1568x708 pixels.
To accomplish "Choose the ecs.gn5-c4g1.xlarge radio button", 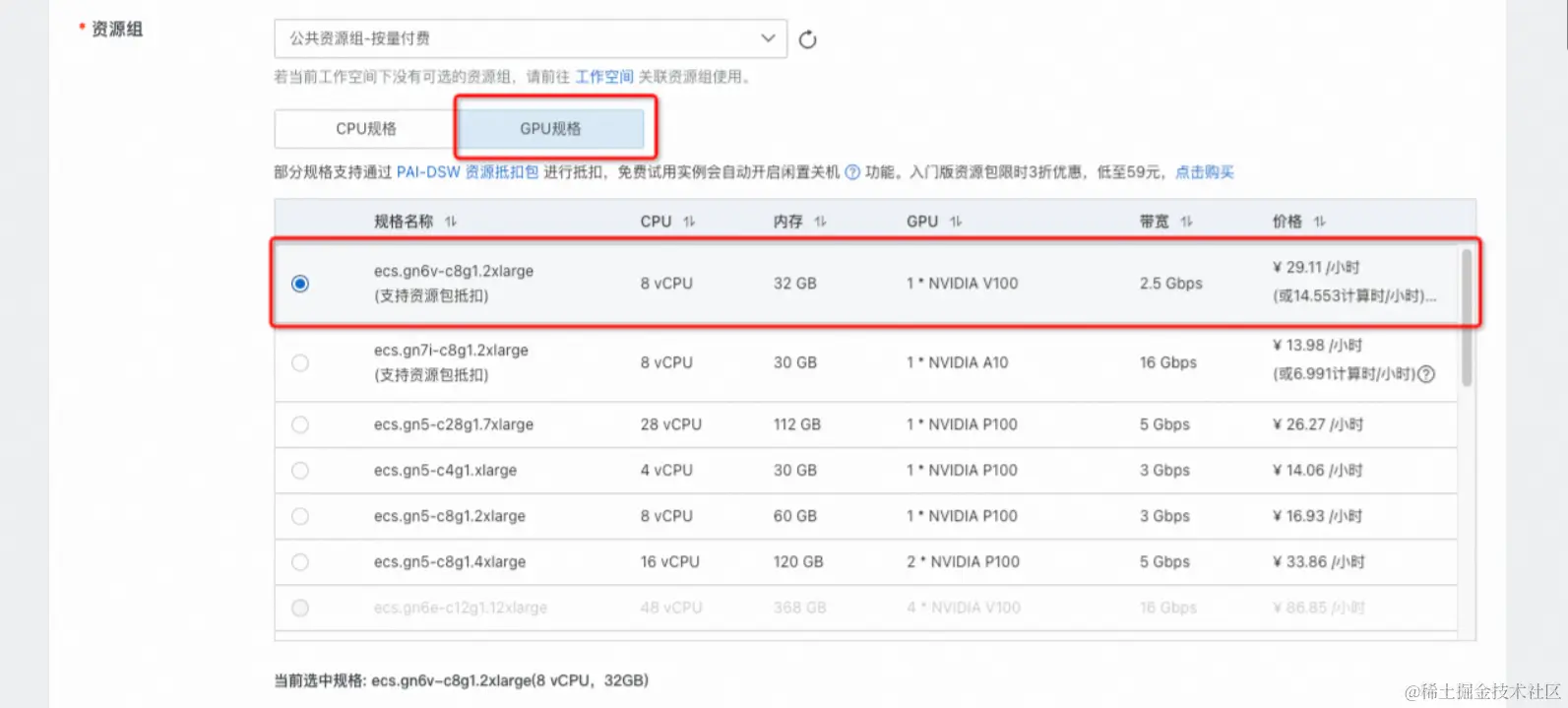I will (x=300, y=471).
